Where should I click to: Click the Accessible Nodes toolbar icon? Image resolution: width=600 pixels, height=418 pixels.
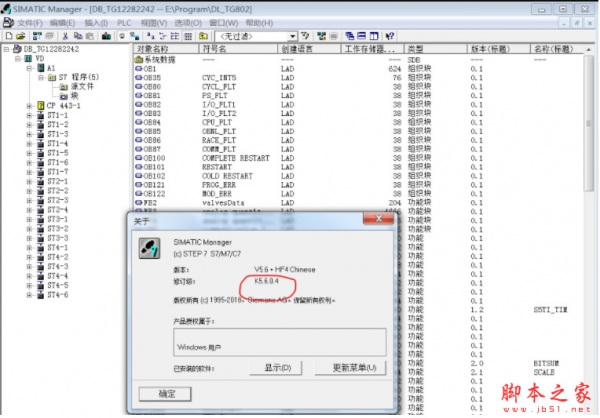click(x=37, y=36)
